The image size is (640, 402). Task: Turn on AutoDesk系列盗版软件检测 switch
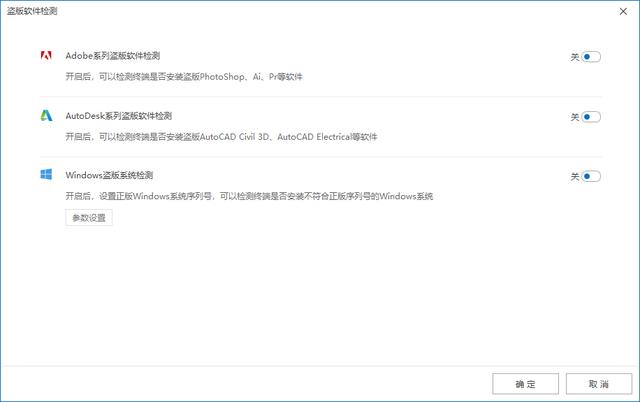[x=591, y=117]
